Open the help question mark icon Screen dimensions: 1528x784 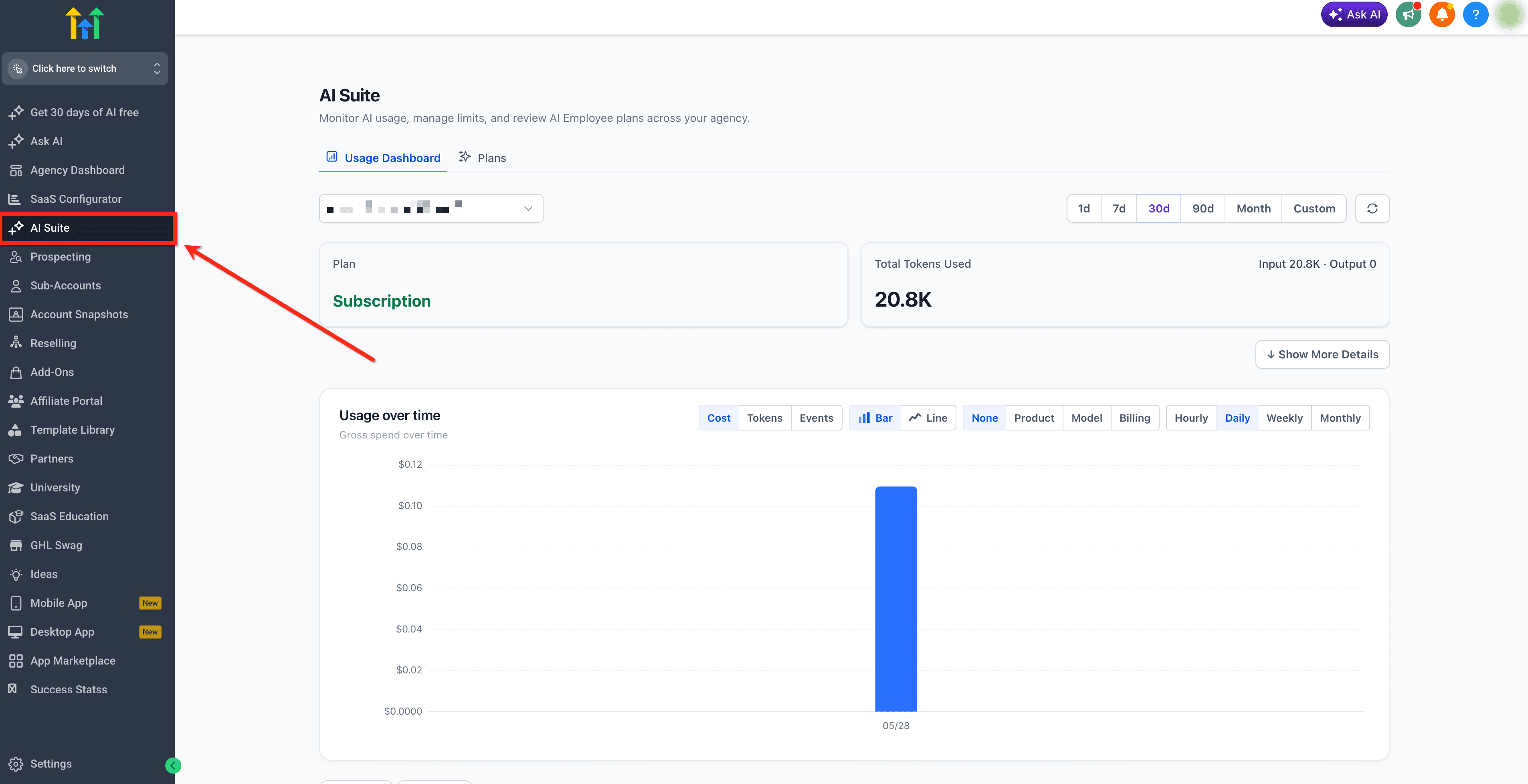1475,15
